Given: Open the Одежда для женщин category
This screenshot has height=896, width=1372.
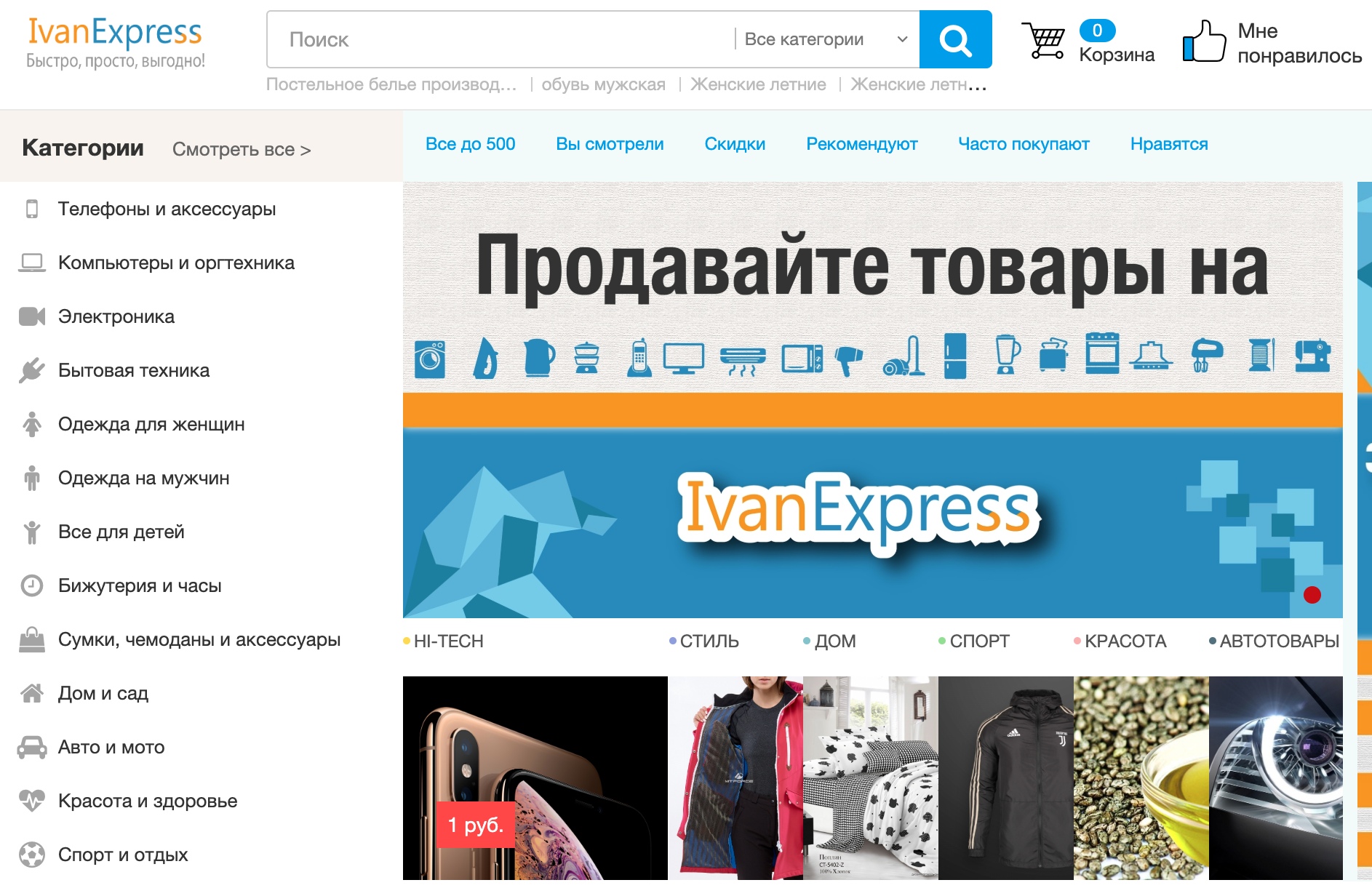Looking at the screenshot, I should click(x=151, y=424).
